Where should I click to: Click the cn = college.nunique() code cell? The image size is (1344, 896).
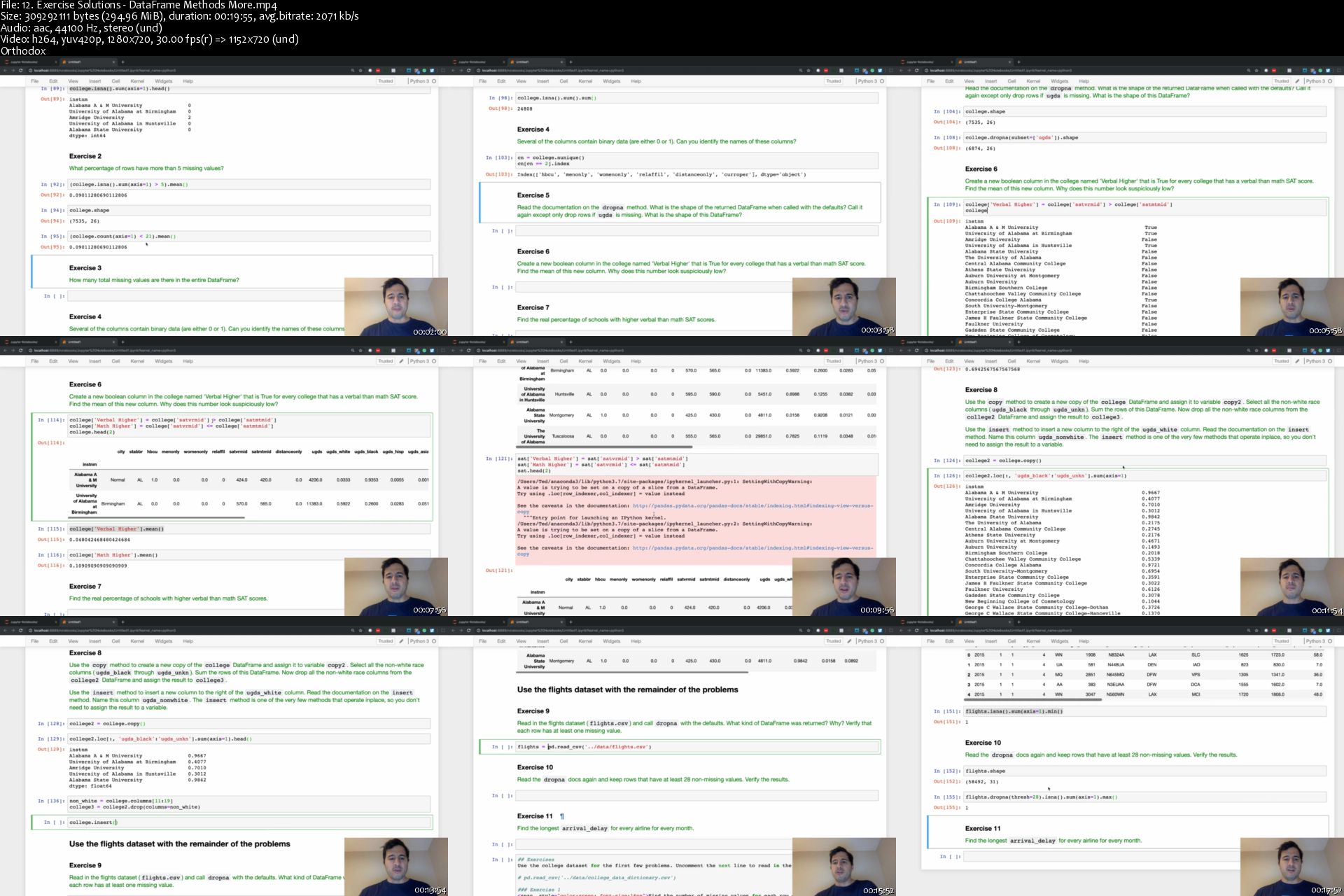point(697,161)
